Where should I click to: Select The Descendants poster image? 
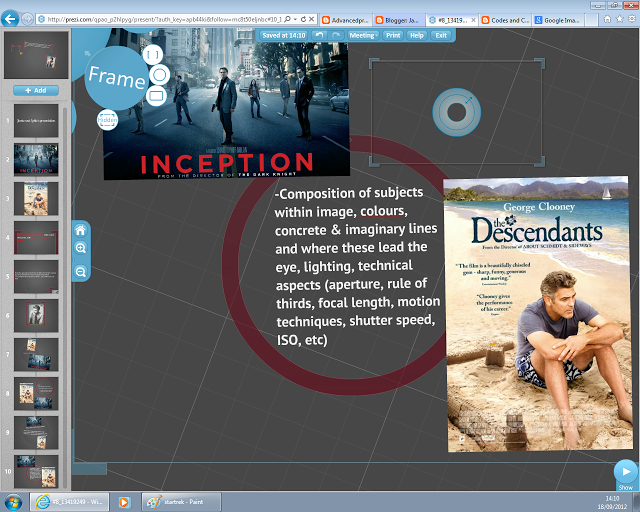(x=538, y=314)
